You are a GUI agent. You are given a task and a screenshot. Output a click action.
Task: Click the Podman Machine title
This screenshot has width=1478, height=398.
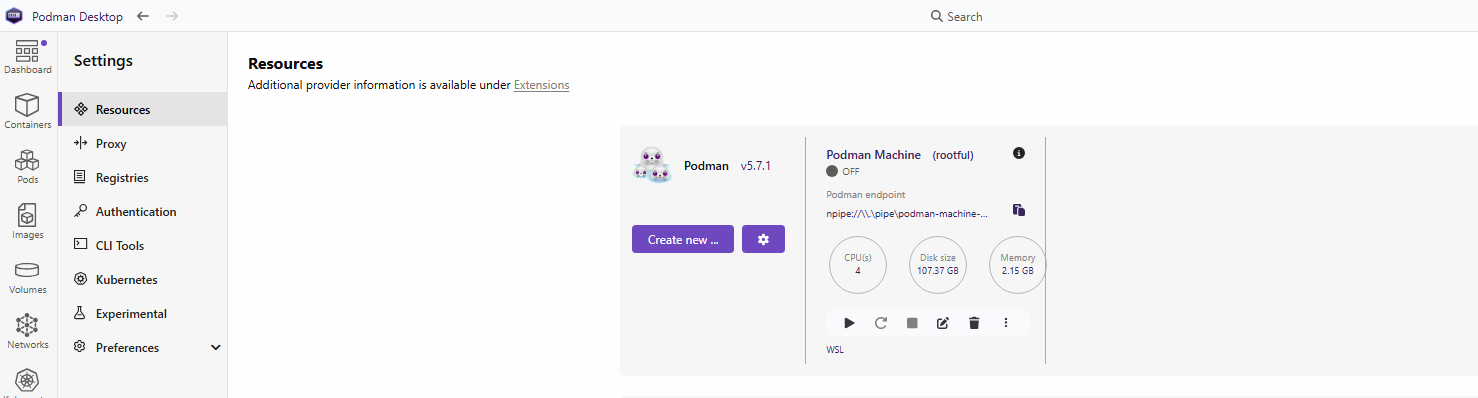point(874,155)
